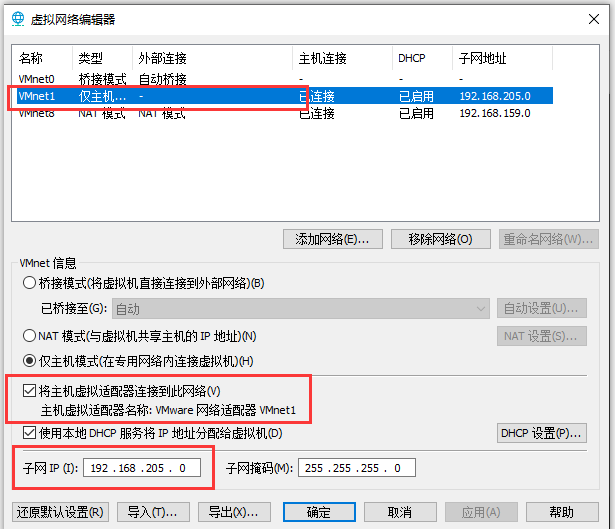Viewport: 615px width, 529px height.
Task: Choose the 仅主机模式 radio option
Action: tap(30, 361)
